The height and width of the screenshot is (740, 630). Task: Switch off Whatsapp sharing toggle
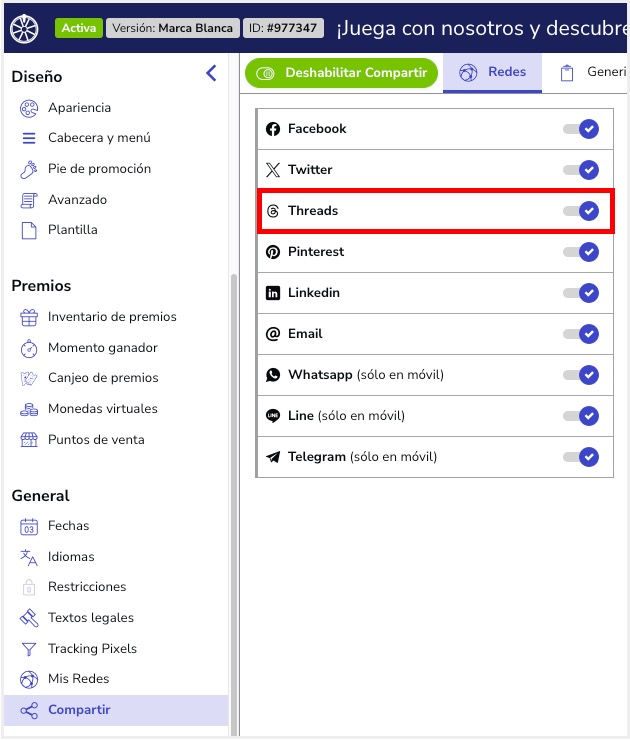click(x=581, y=375)
